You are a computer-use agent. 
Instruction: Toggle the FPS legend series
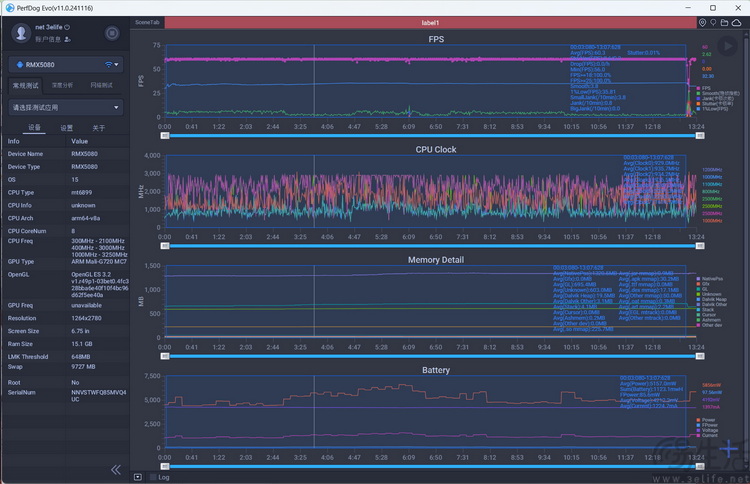coord(703,88)
